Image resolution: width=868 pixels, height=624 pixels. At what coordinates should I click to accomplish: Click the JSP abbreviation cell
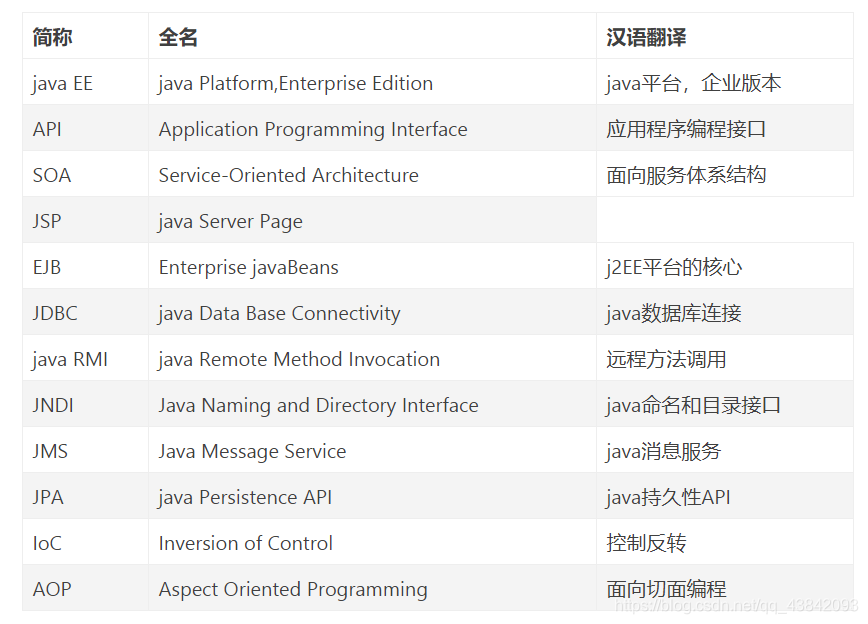[x=85, y=220]
